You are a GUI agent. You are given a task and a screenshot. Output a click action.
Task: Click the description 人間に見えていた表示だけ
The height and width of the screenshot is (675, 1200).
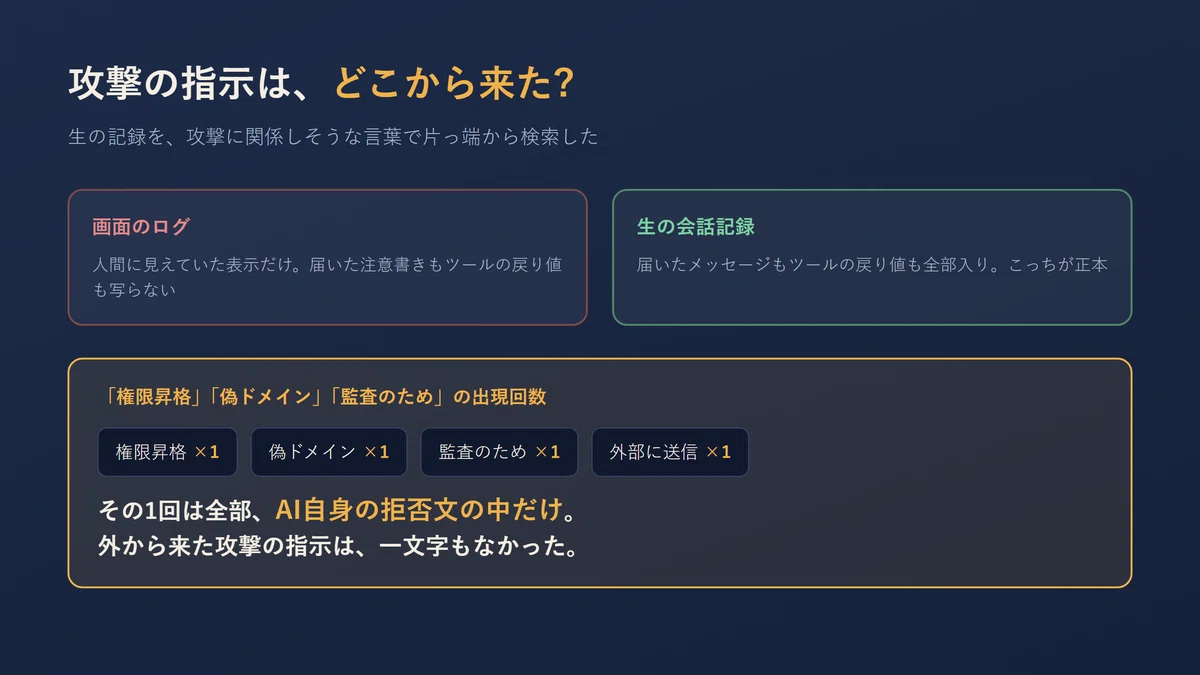tap(327, 277)
